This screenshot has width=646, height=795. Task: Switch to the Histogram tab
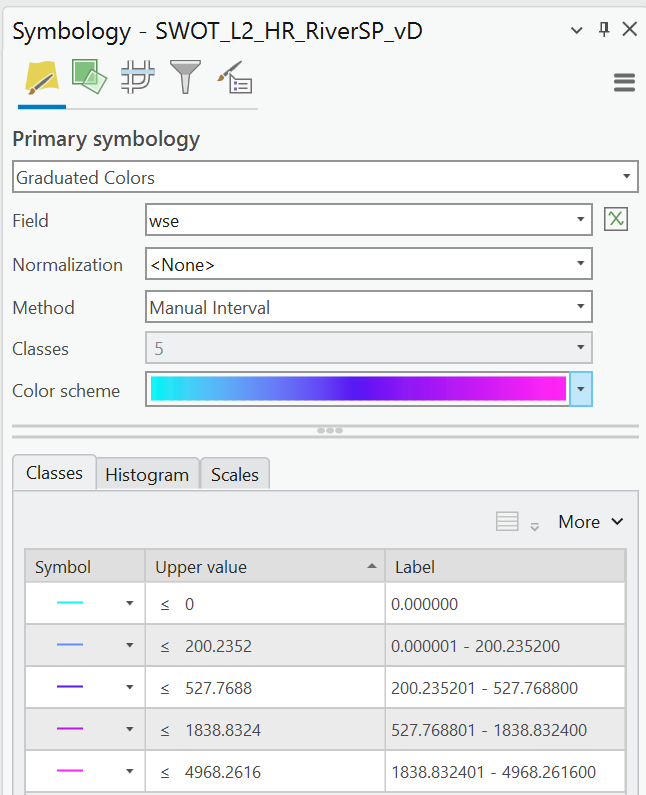click(x=147, y=475)
